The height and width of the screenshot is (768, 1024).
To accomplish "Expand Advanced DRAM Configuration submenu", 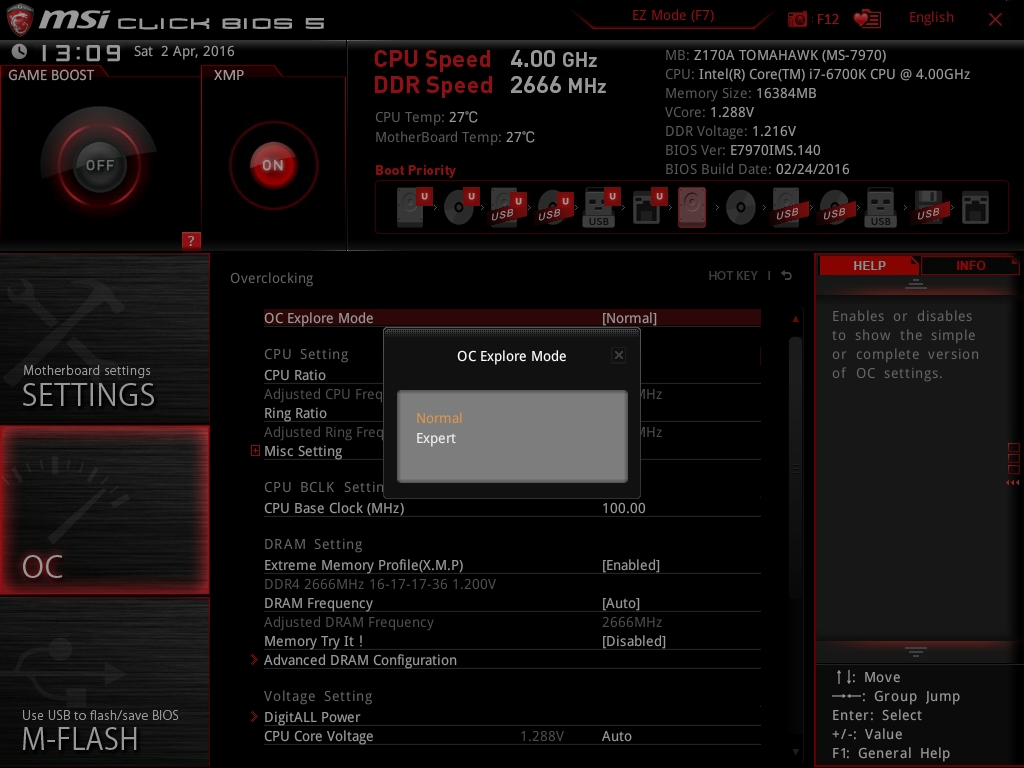I will (360, 660).
